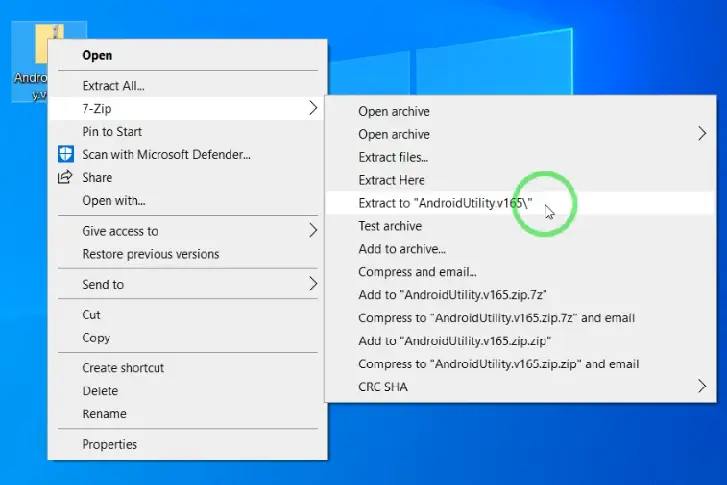Expand the CRC SHA submenu arrow

(x=702, y=386)
